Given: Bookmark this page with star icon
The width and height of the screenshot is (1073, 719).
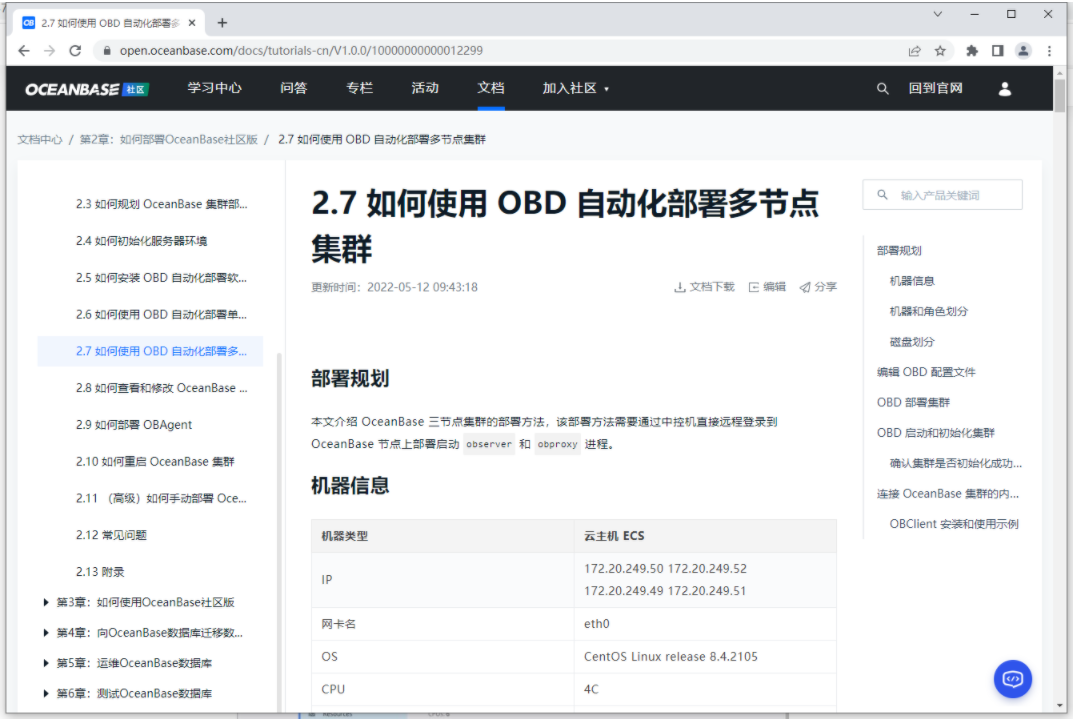Looking at the screenshot, I should [940, 51].
